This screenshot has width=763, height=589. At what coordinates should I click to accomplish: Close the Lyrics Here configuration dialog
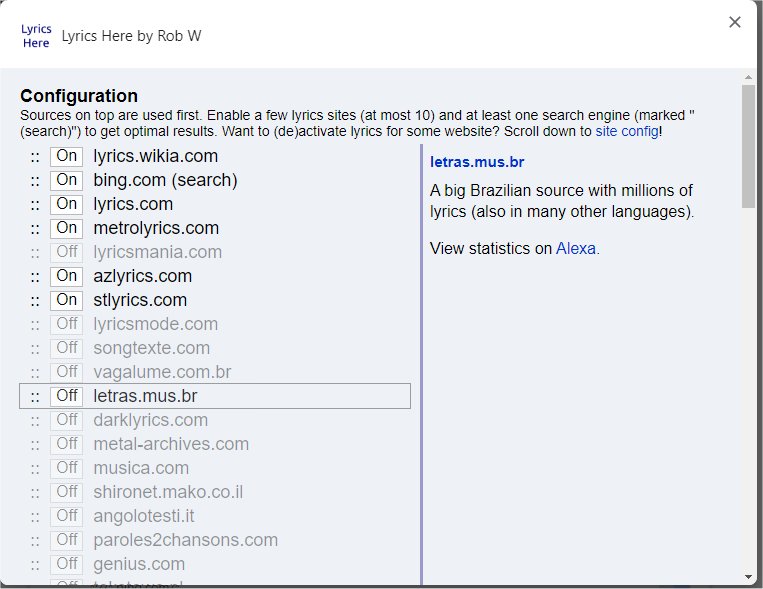coord(735,22)
